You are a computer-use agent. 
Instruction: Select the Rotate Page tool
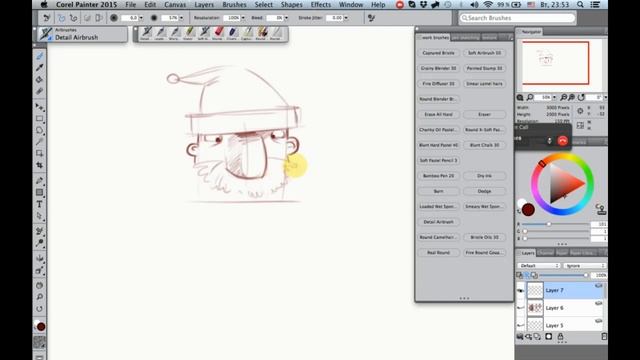(40, 309)
